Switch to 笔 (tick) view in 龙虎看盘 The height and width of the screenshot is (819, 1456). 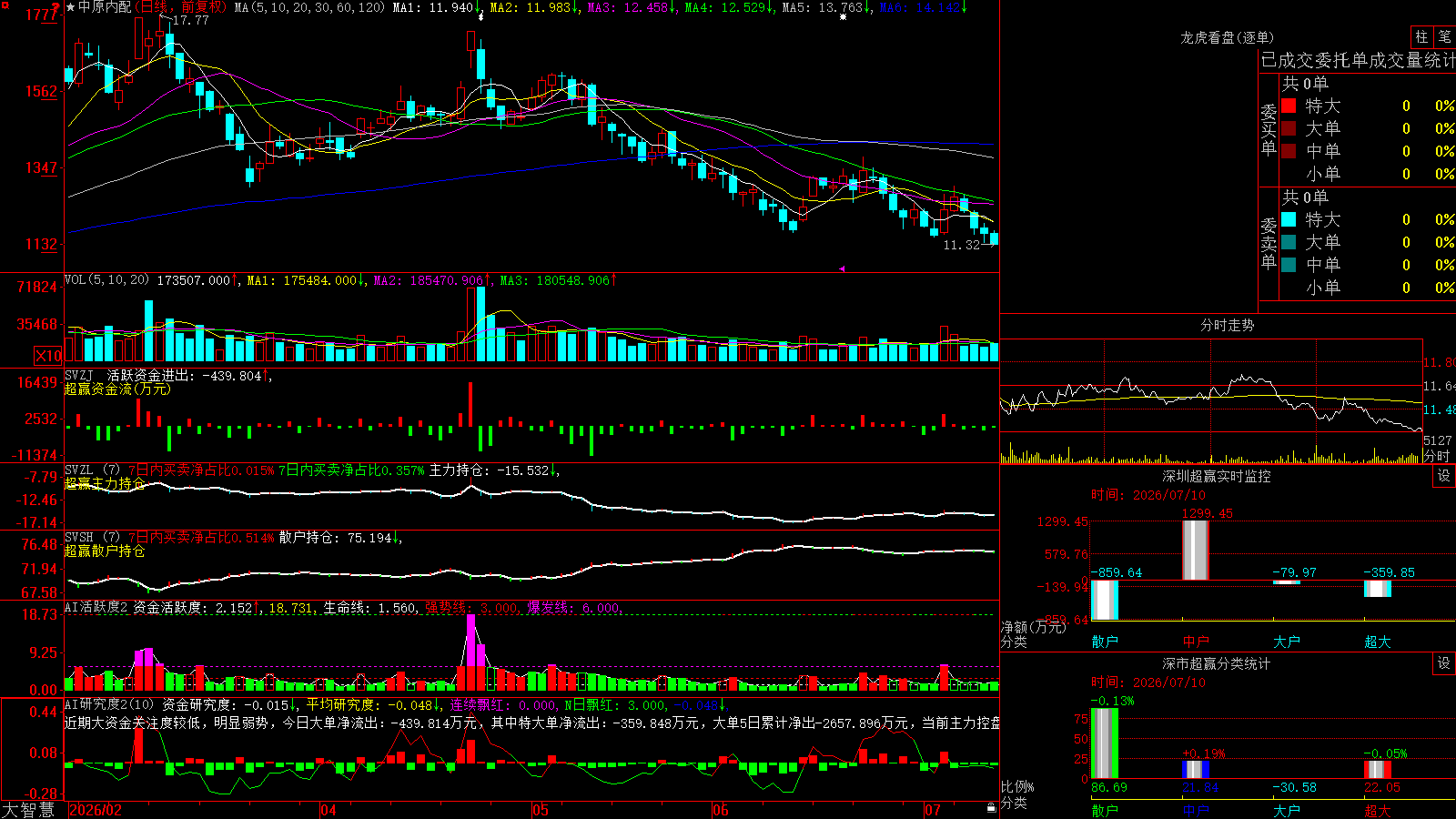tap(1444, 36)
